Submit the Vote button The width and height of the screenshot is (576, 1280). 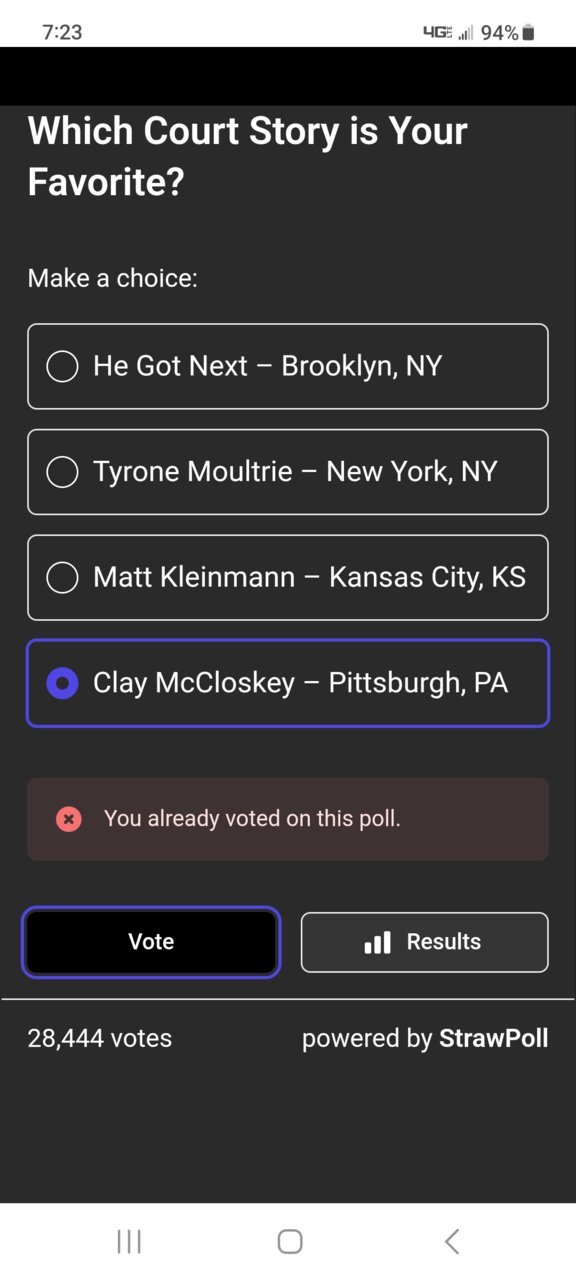pyautogui.click(x=151, y=942)
